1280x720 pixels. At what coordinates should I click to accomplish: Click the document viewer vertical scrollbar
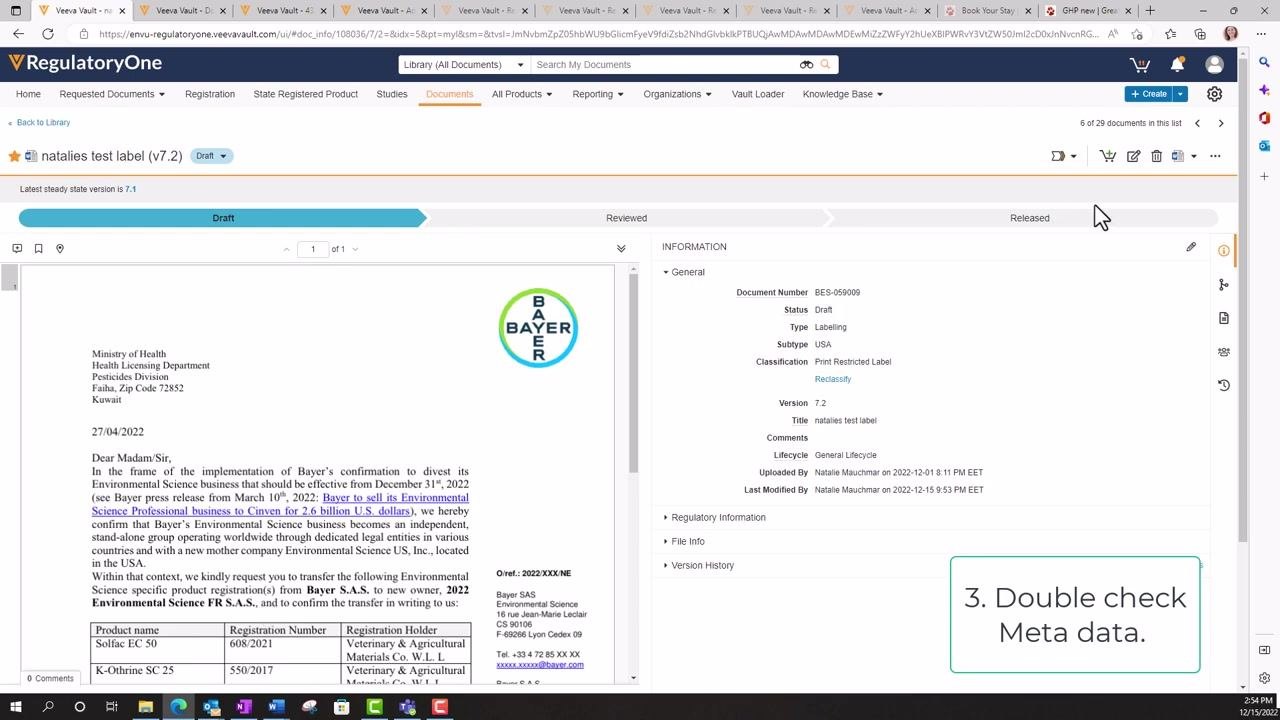pos(633,372)
